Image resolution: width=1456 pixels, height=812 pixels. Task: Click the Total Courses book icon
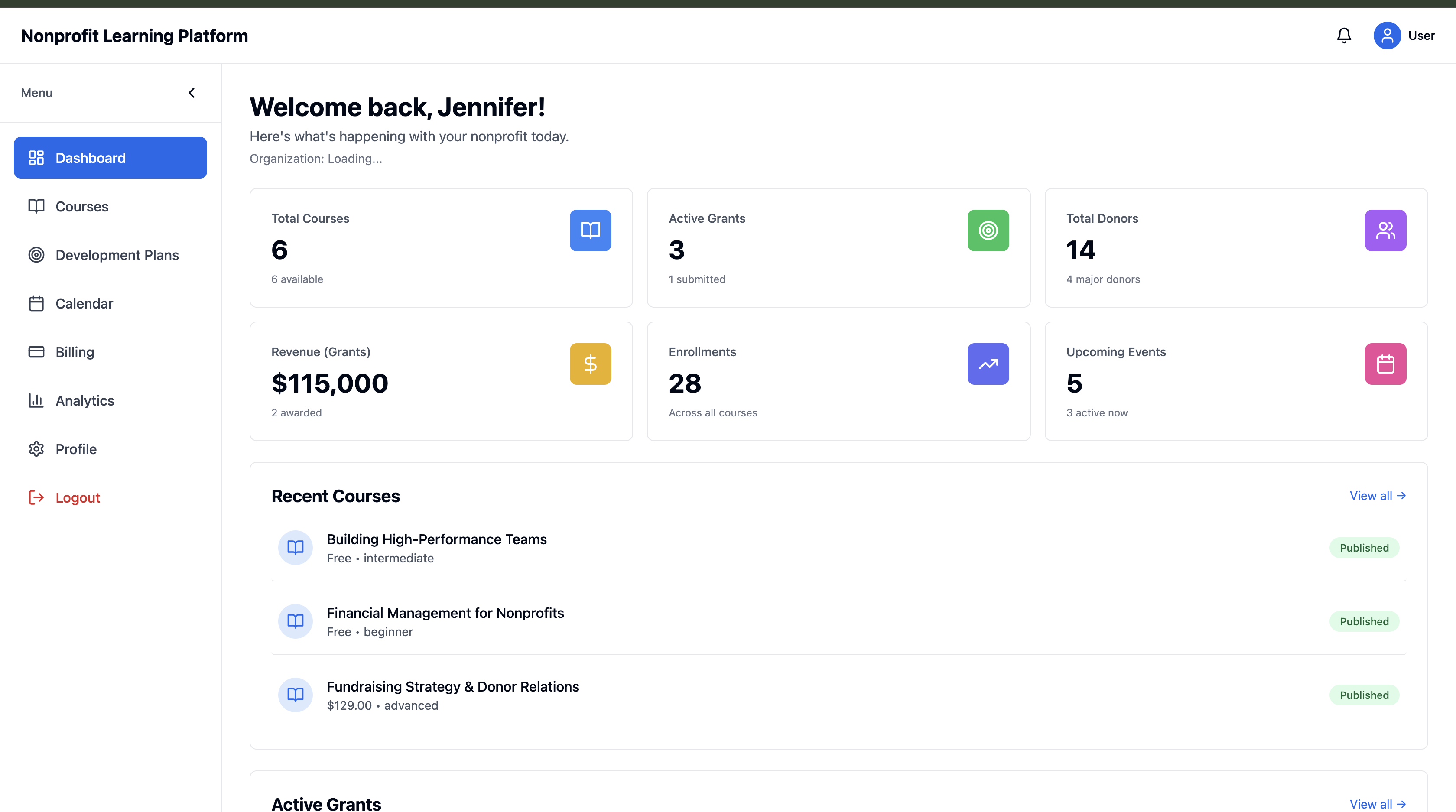590,231
